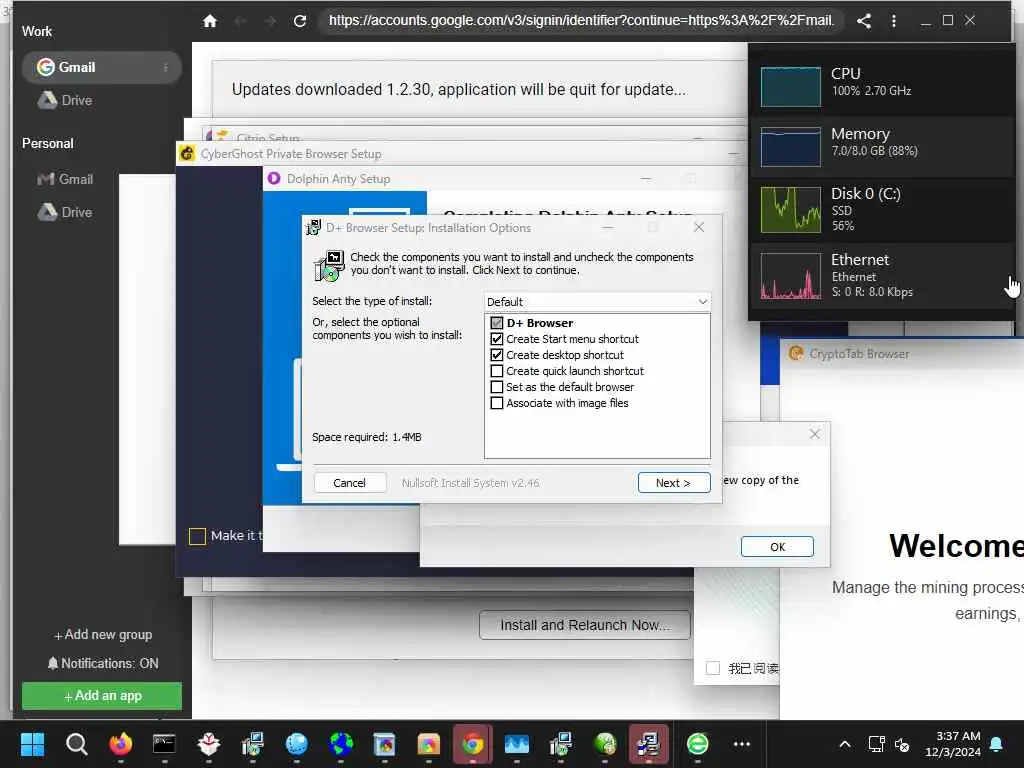This screenshot has width=1024, height=768.
Task: Check Create quick launch shortcut
Action: tap(497, 371)
